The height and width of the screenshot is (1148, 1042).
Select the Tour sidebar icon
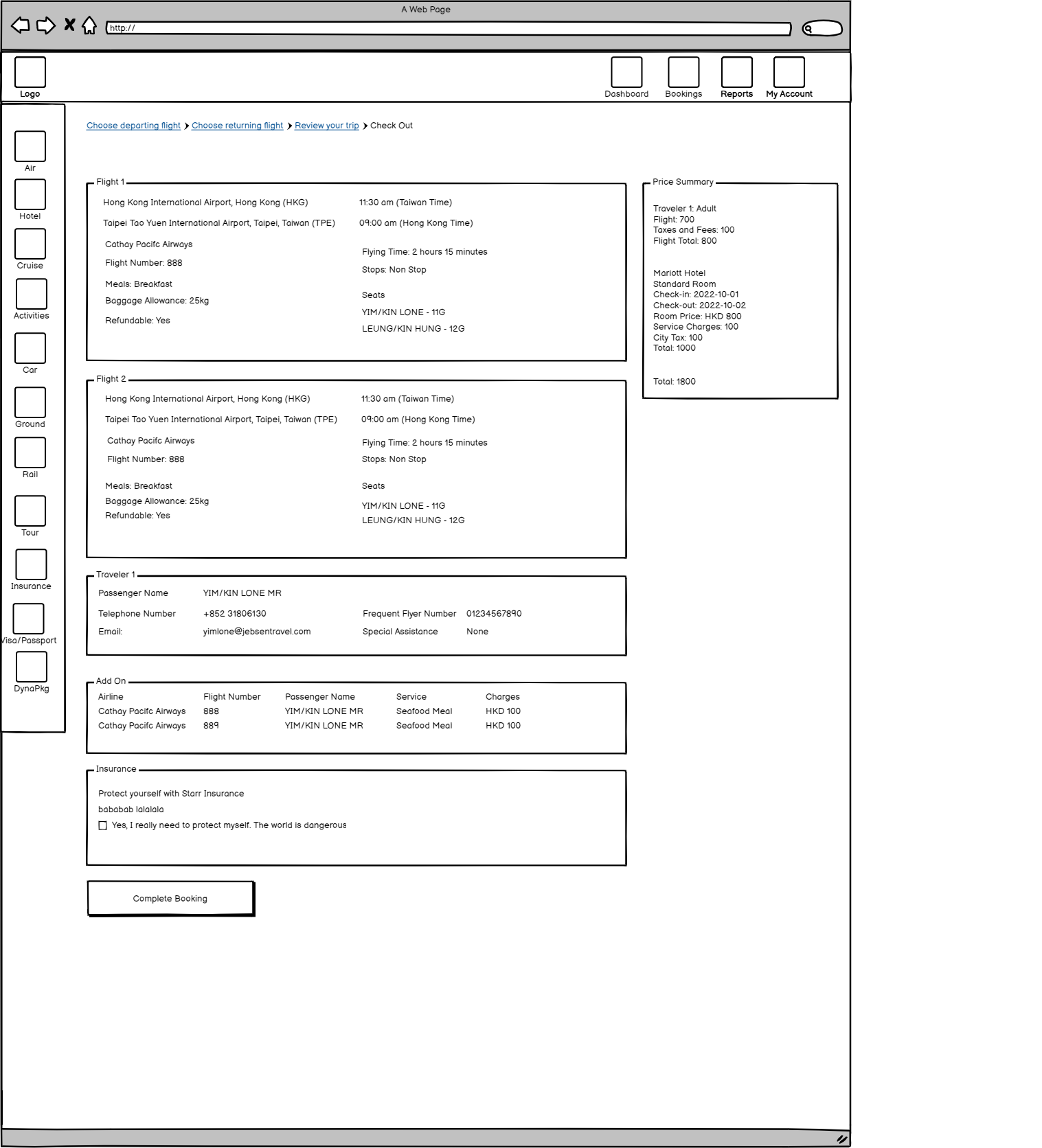(30, 511)
